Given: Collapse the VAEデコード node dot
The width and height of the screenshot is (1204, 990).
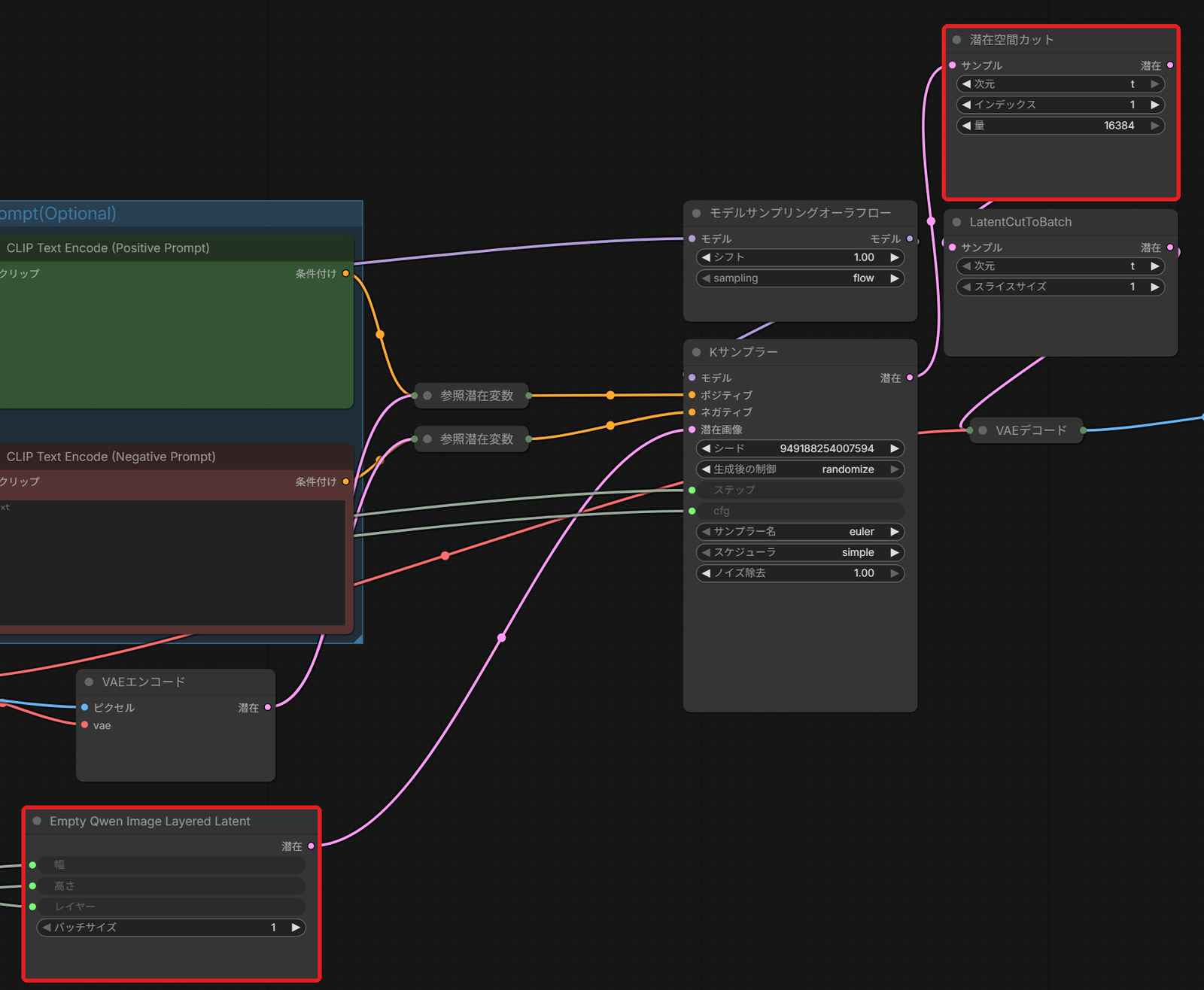Looking at the screenshot, I should (x=983, y=430).
